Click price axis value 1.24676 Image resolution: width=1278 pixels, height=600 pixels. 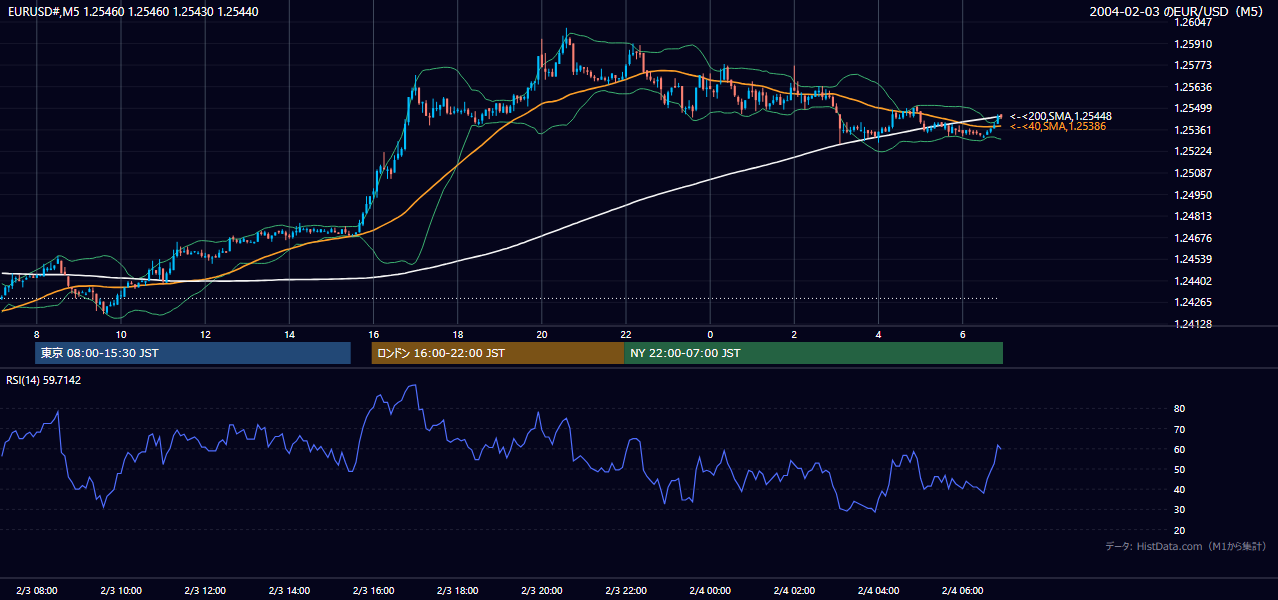pos(1194,238)
